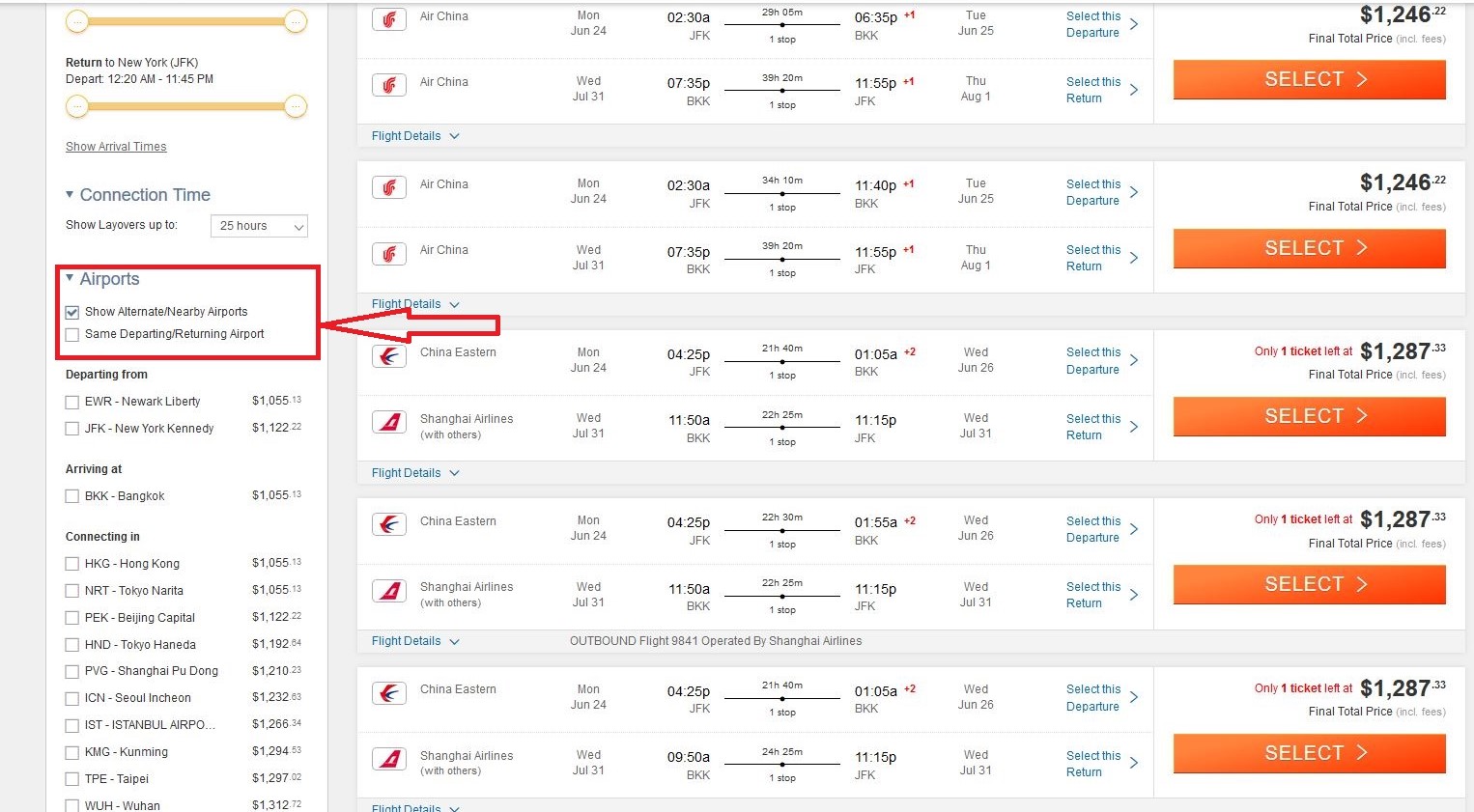Click the arrow beside the 11:40p BKK departure
This screenshot has width=1474, height=812.
1134,192
